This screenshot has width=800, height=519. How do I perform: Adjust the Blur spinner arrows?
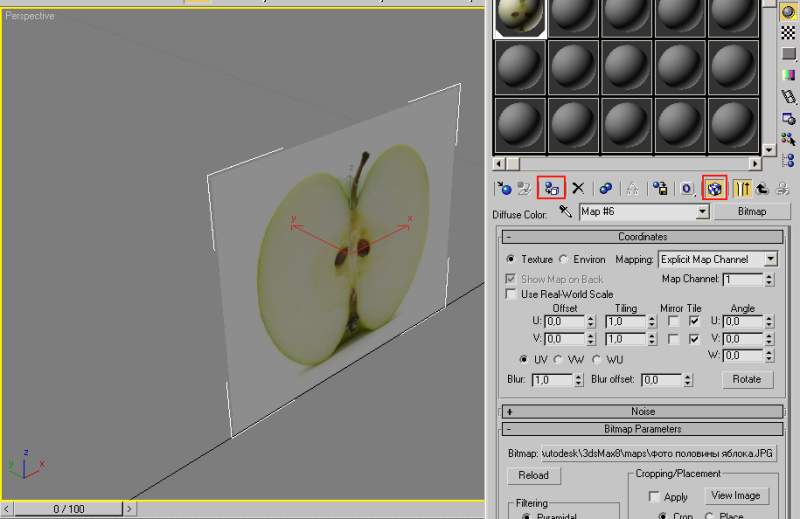[578, 380]
